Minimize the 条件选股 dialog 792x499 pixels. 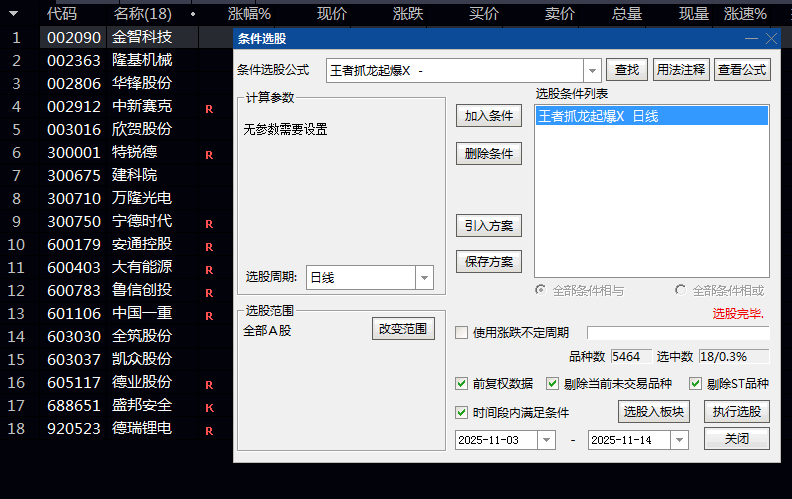point(751,38)
